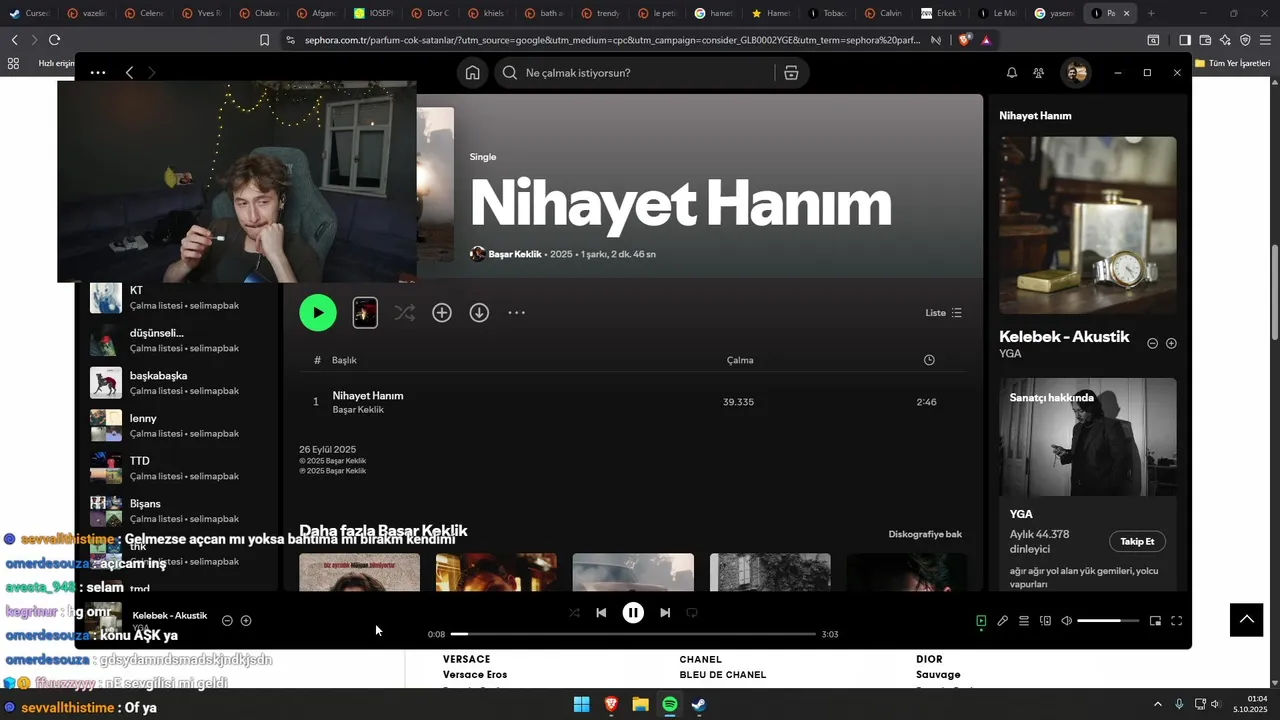
Task: Follow YGA with Takip Et button
Action: pos(1137,541)
